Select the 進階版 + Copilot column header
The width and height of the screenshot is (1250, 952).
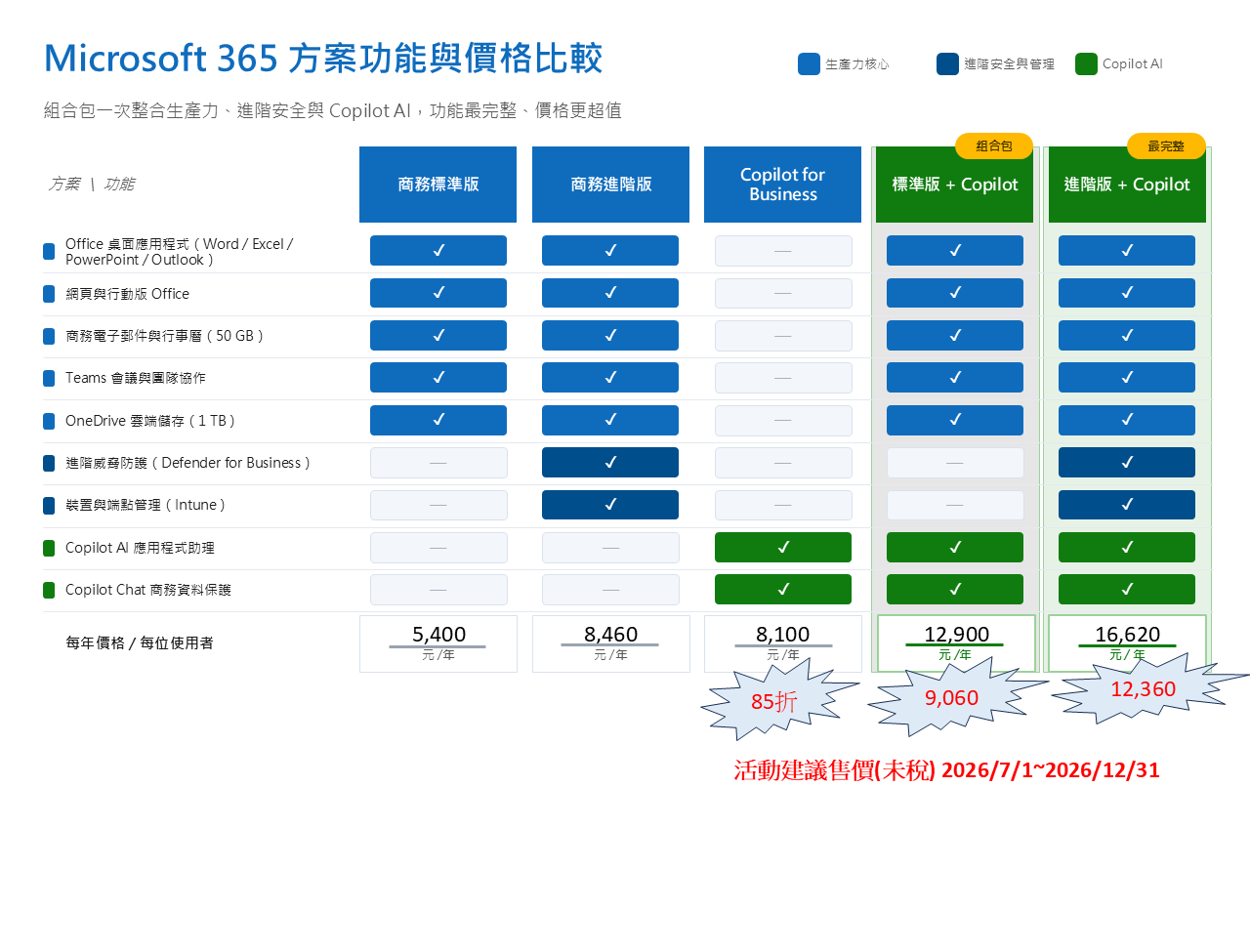click(1127, 185)
